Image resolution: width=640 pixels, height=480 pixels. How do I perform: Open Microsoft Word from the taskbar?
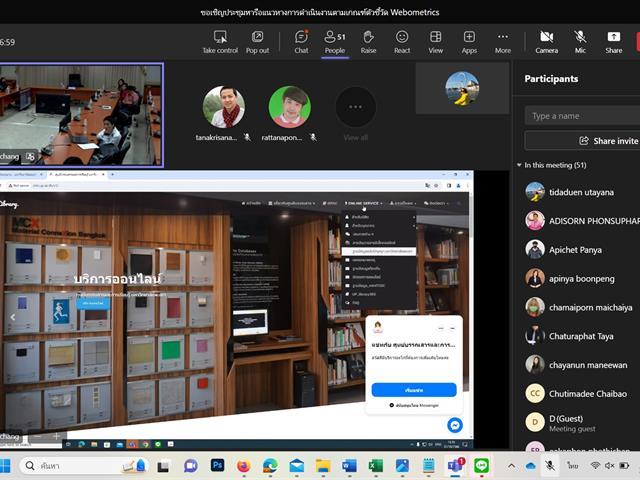(x=349, y=465)
